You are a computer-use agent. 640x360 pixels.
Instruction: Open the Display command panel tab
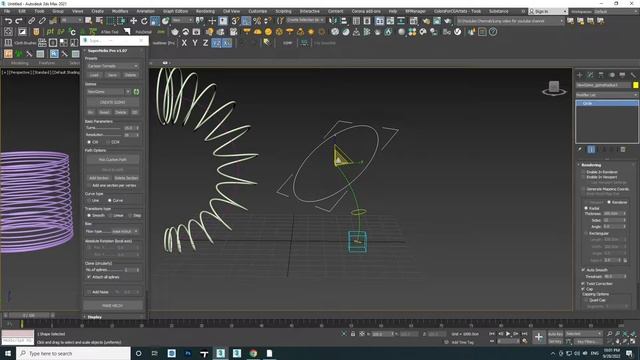622,75
